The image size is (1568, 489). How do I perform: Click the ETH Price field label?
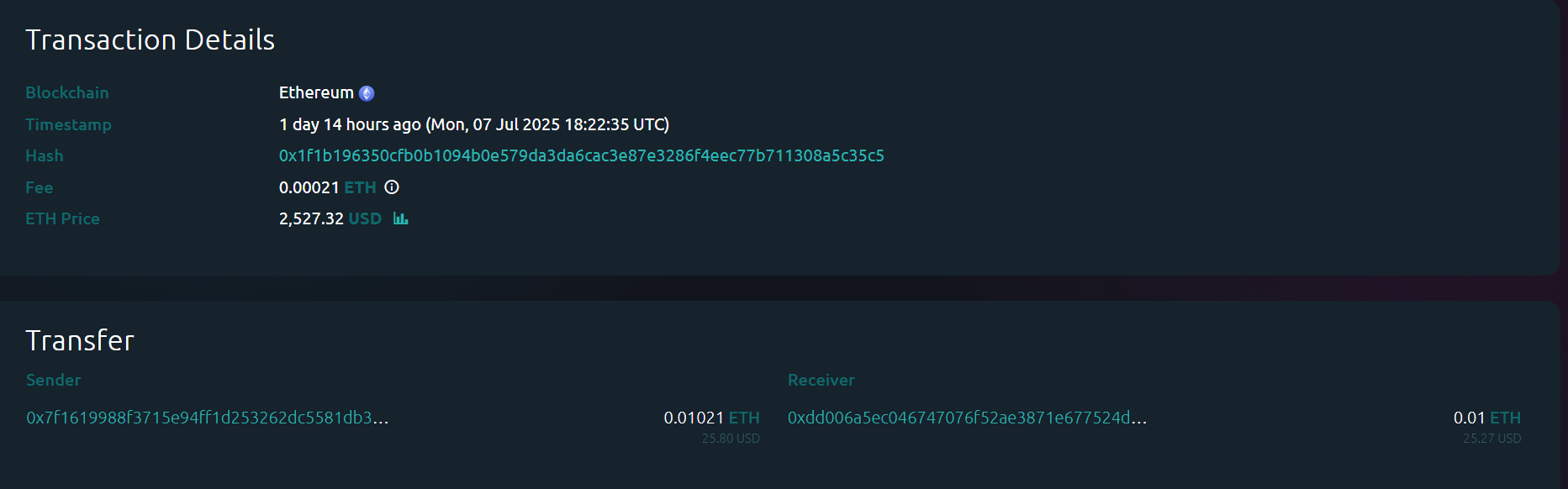tap(62, 218)
